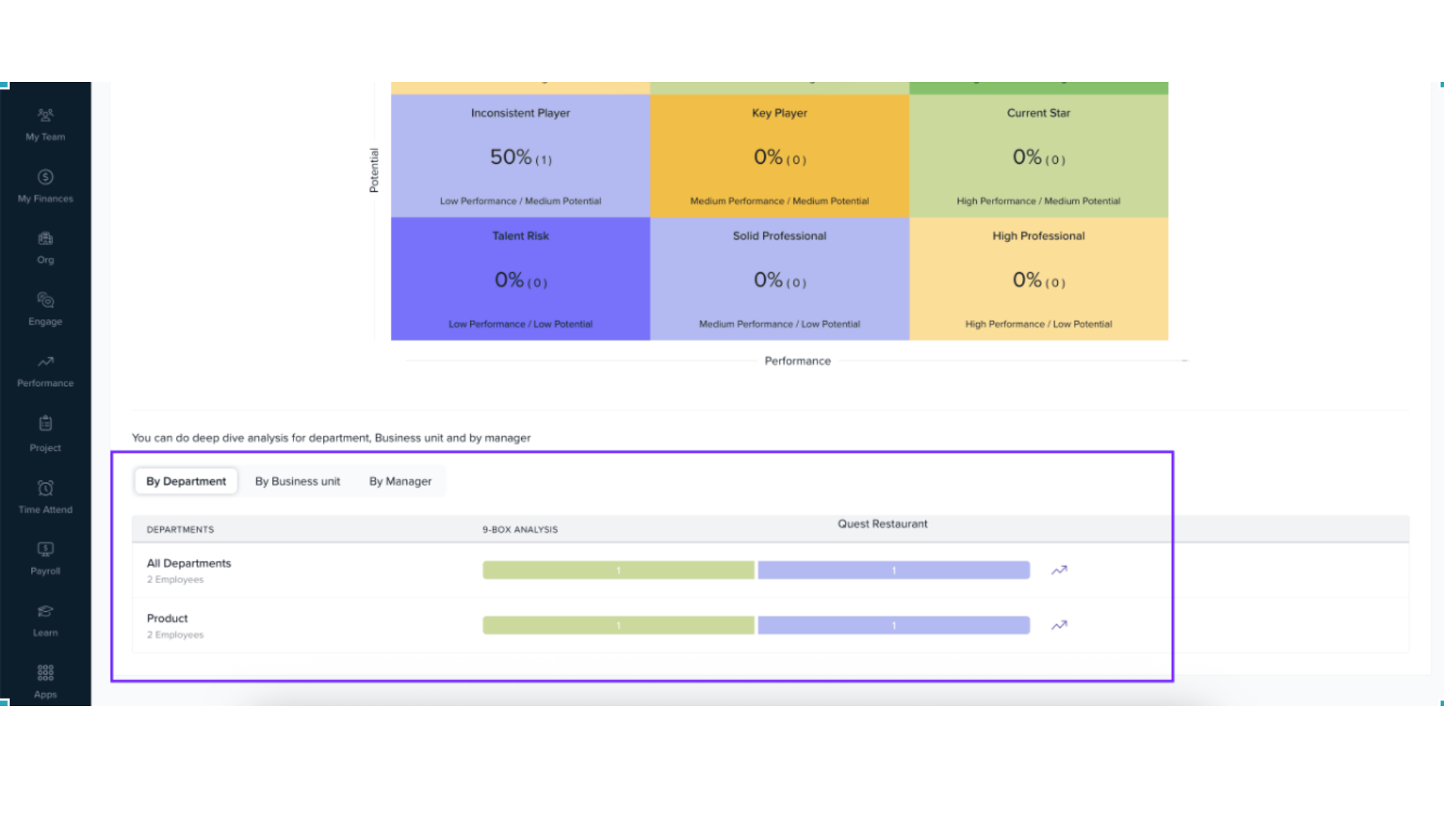
Task: Select the By Department tab
Action: point(186,482)
